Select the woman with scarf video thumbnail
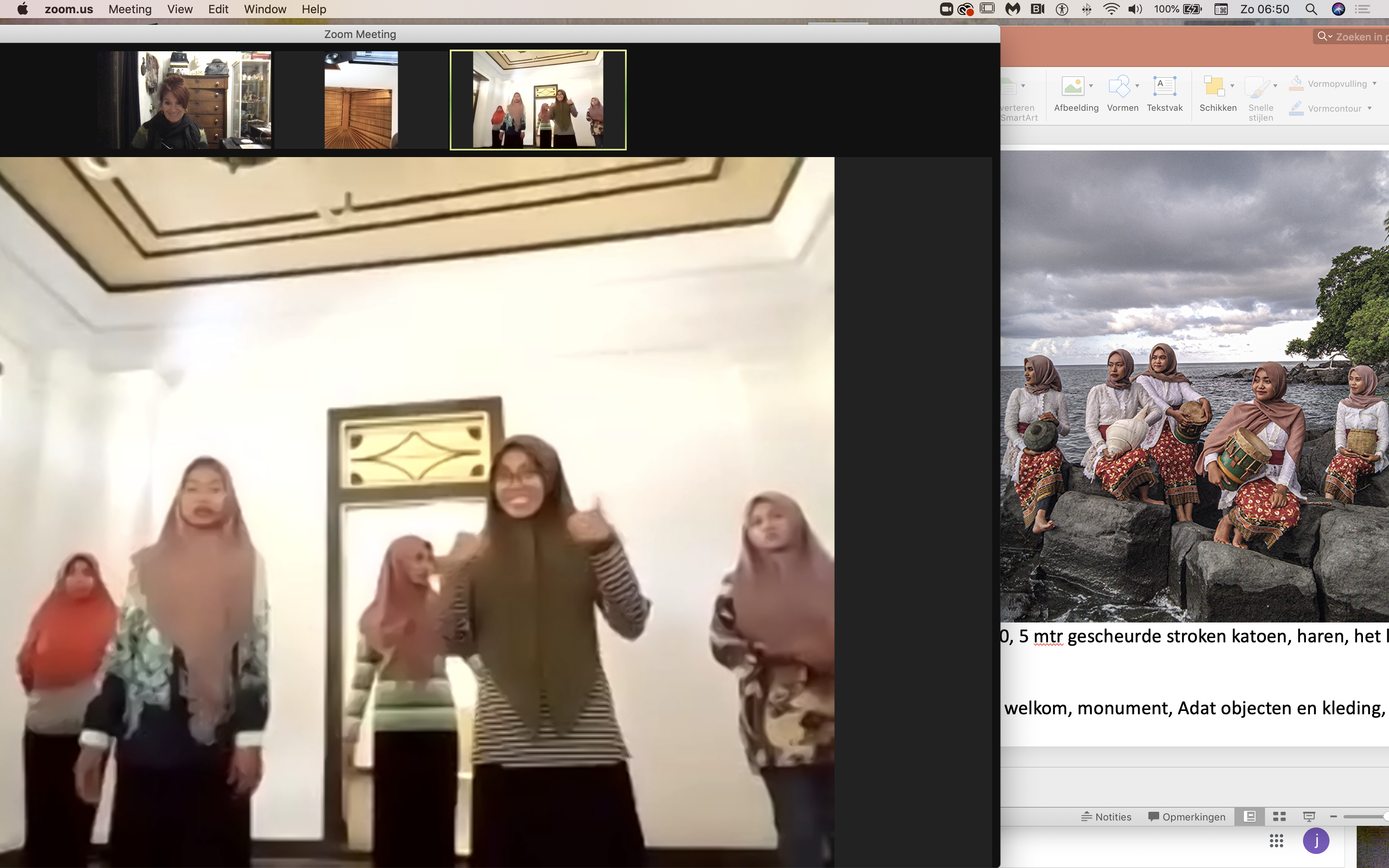The width and height of the screenshot is (1389, 868). tap(185, 100)
